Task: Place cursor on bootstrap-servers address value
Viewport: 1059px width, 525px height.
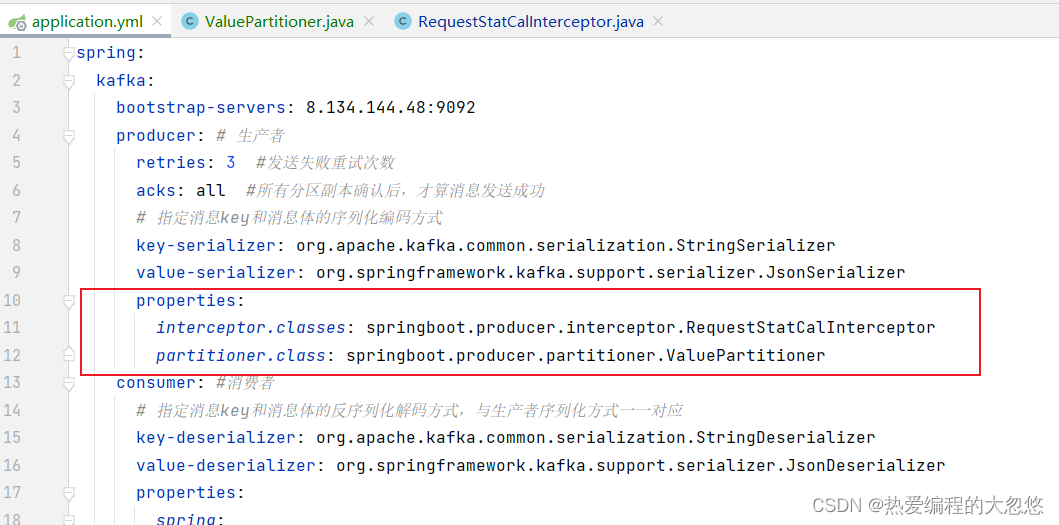Action: click(390, 107)
